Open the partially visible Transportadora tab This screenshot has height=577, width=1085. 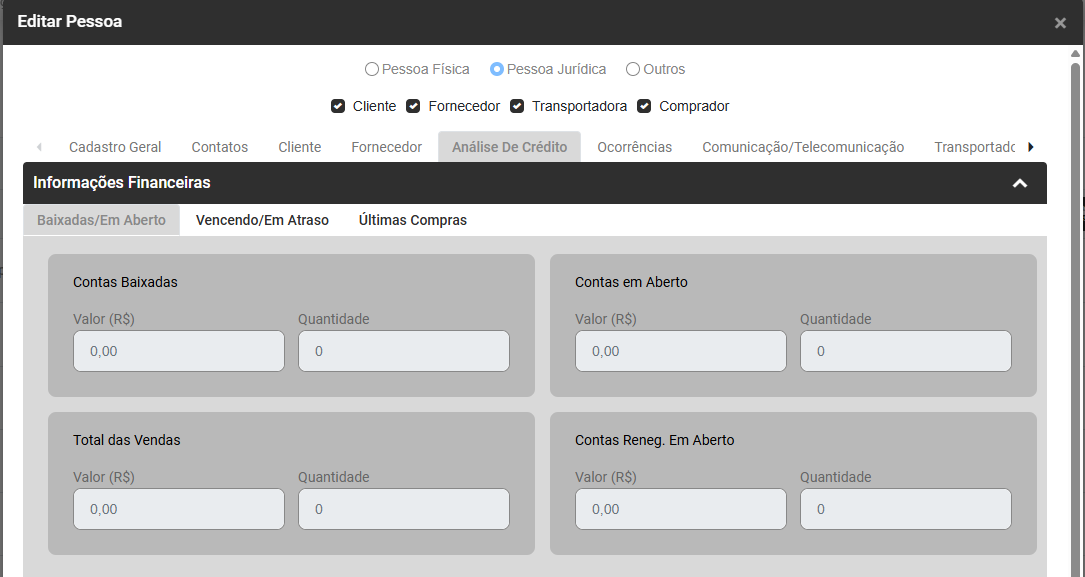coord(974,147)
